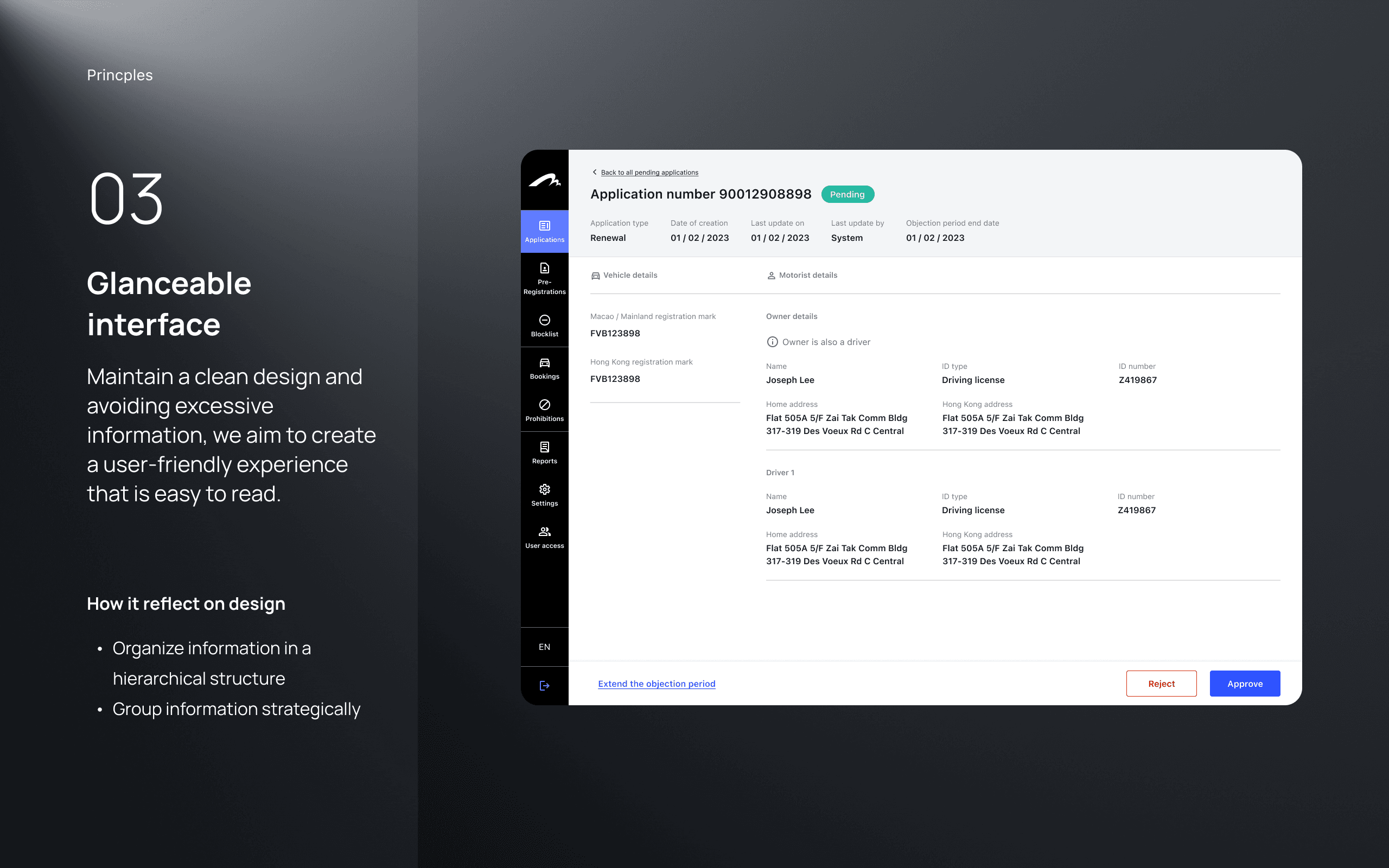Click Extend the objection period link
The height and width of the screenshot is (868, 1389).
pyautogui.click(x=656, y=684)
